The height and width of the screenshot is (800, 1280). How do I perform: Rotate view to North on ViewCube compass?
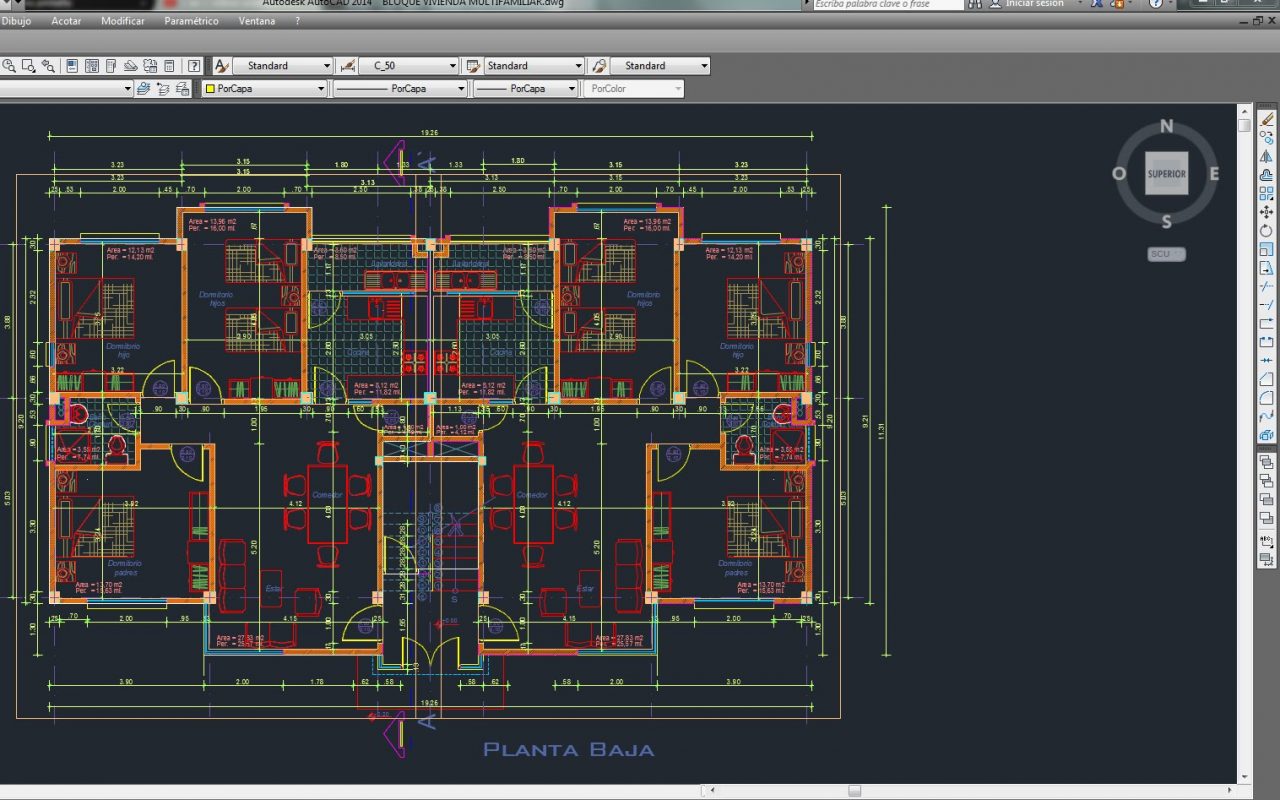(x=1166, y=127)
